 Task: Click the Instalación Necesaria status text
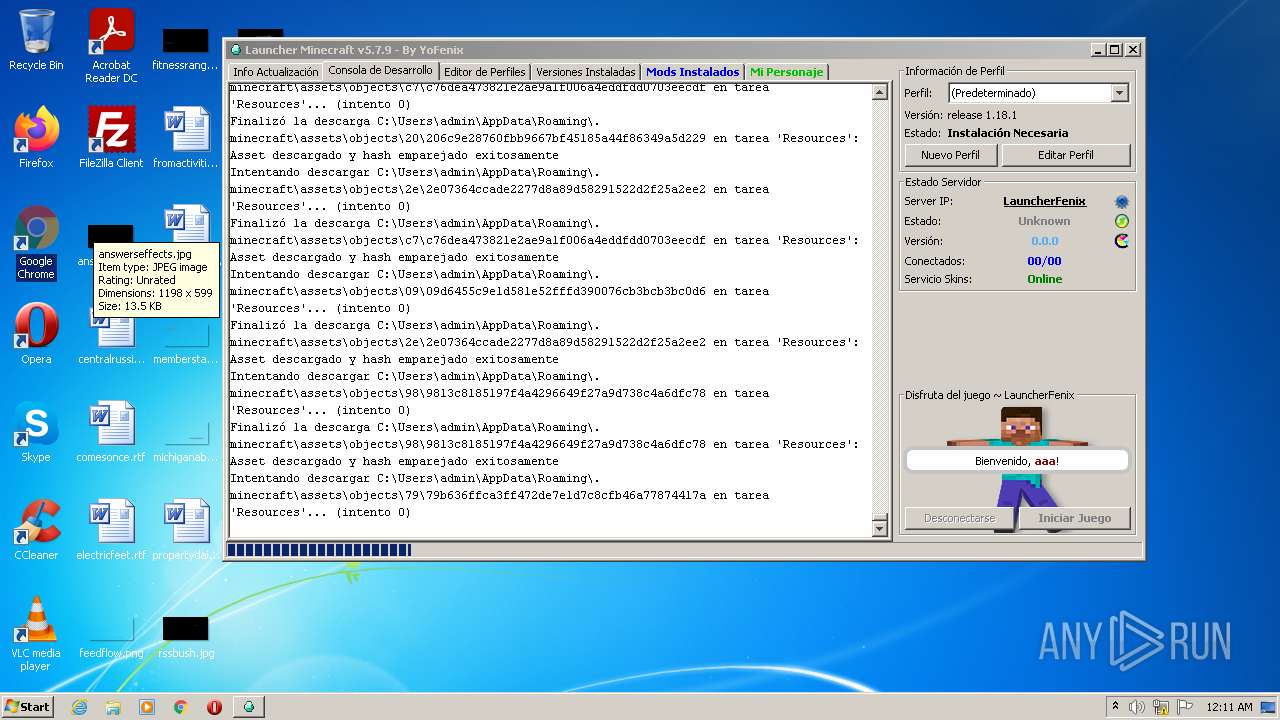[x=1008, y=133]
